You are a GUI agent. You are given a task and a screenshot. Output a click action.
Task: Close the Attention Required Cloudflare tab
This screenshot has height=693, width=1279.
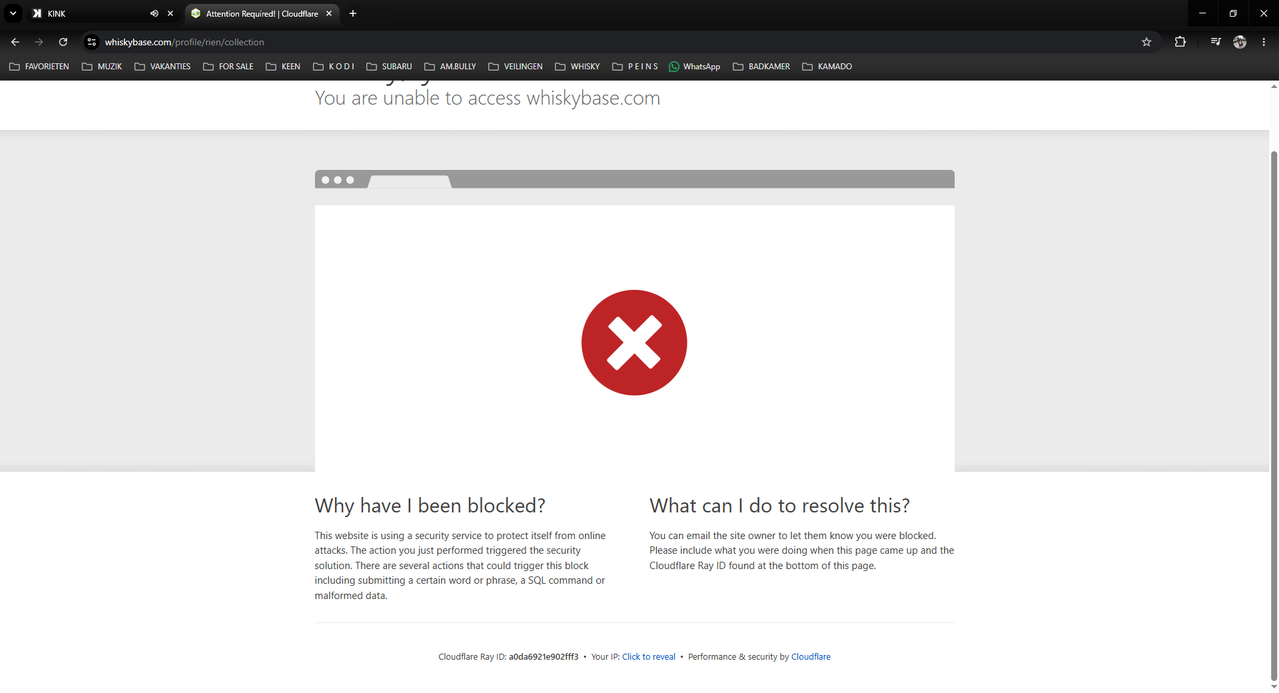(x=329, y=14)
